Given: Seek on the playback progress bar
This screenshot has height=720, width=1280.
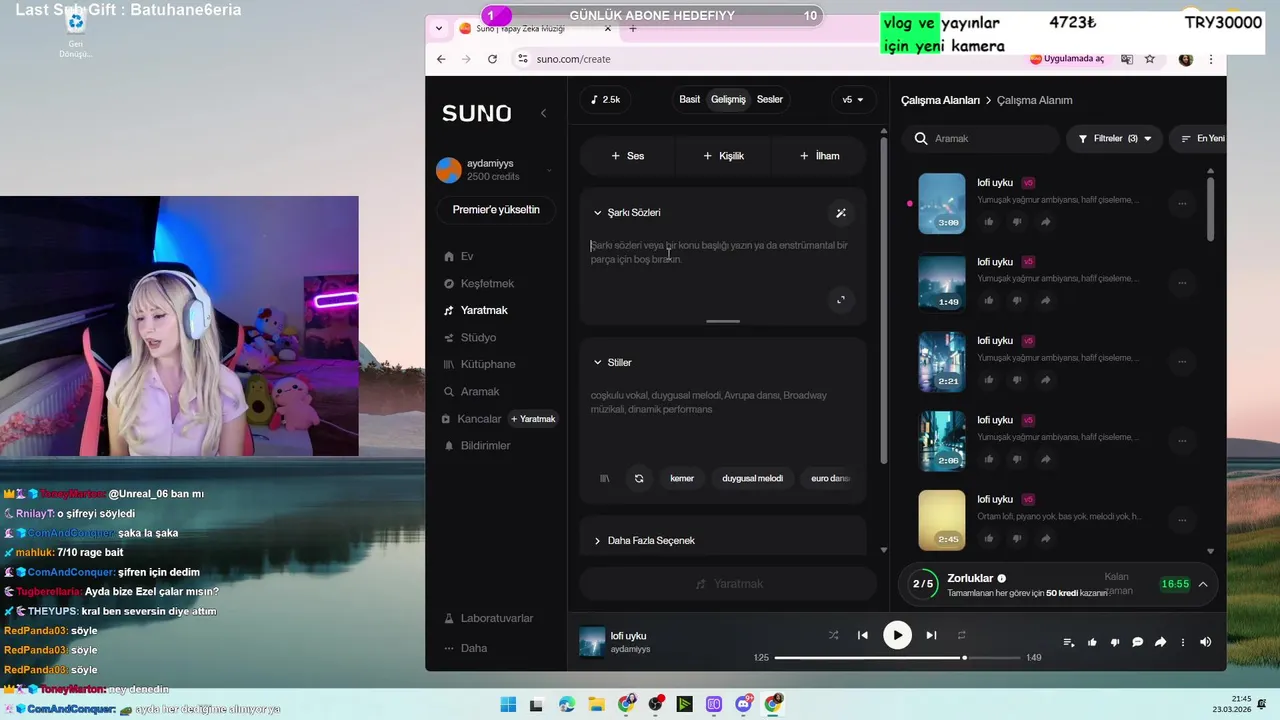Looking at the screenshot, I should [897, 658].
